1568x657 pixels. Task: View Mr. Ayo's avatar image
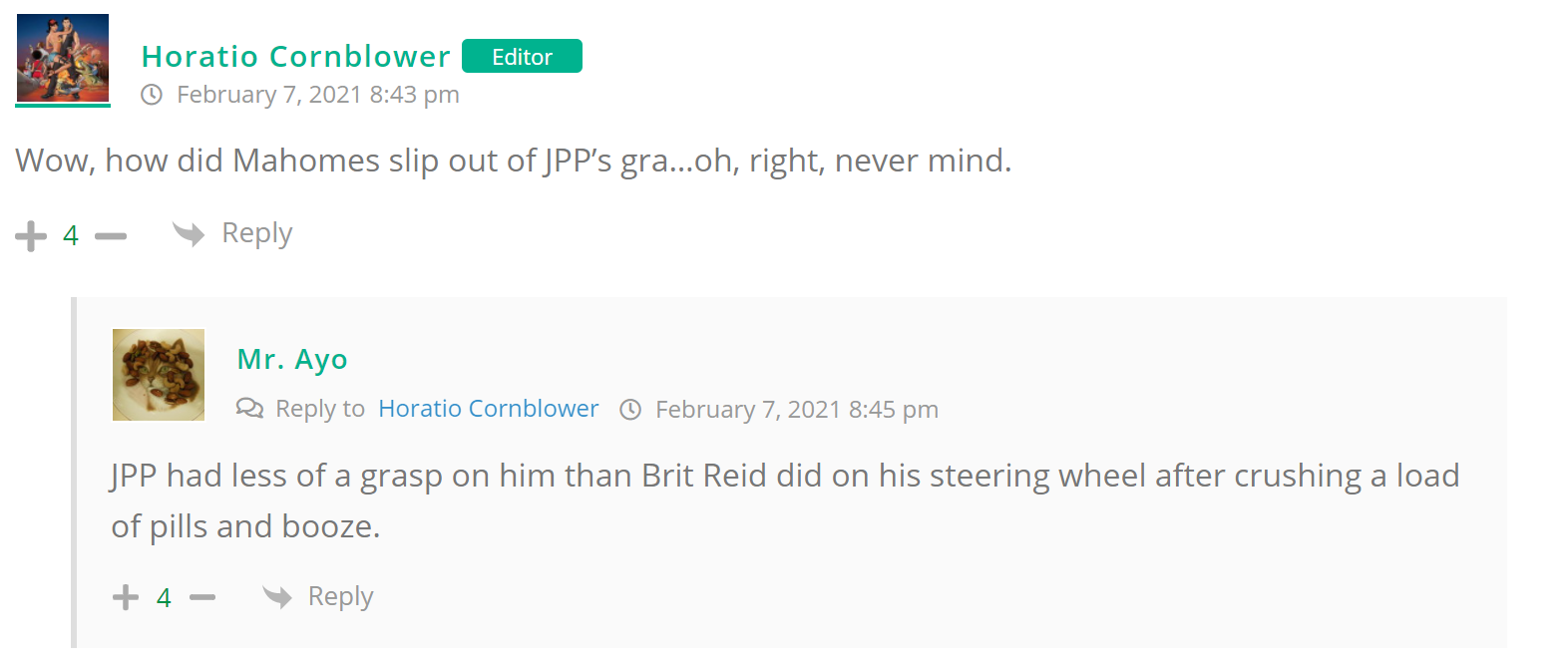pos(159,375)
